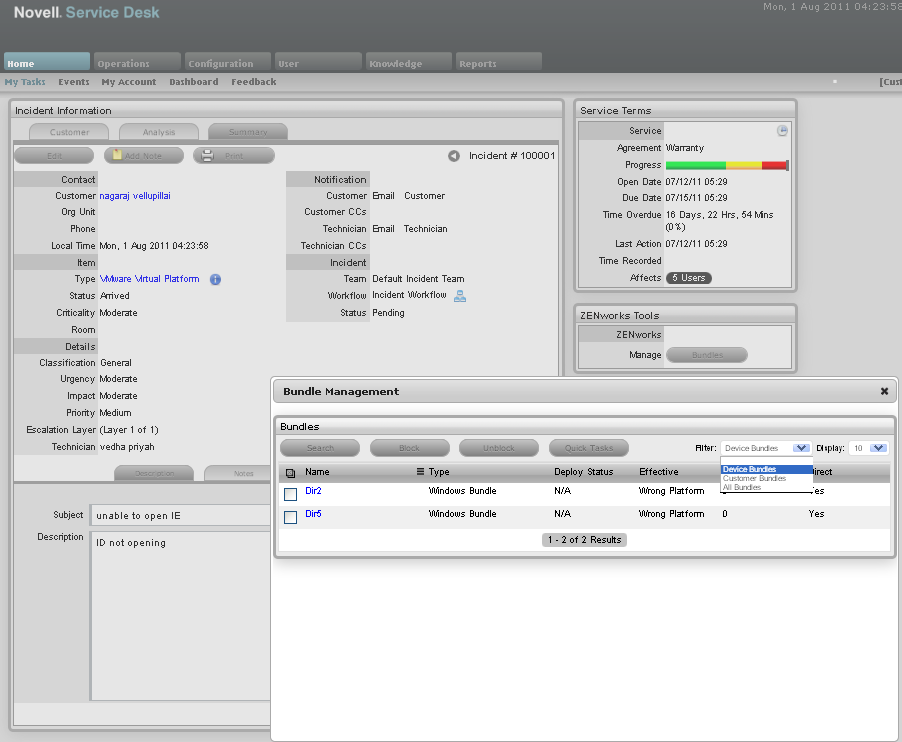902x742 pixels.
Task: Click the SLA progress bar
Action: coord(726,165)
